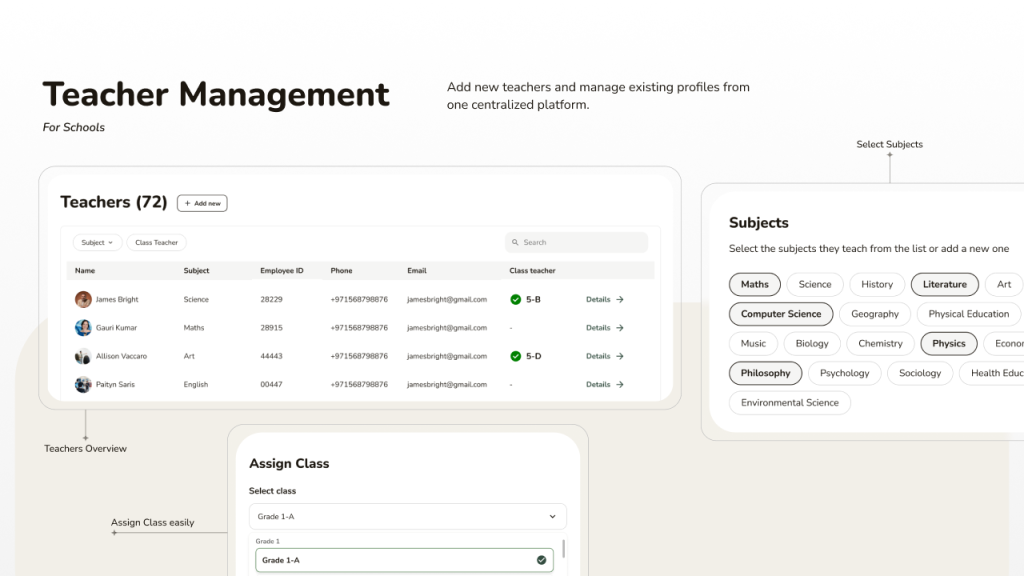Toggle the Class Teacher filter chip
Screen dimensions: 1024x576
click(x=156, y=242)
